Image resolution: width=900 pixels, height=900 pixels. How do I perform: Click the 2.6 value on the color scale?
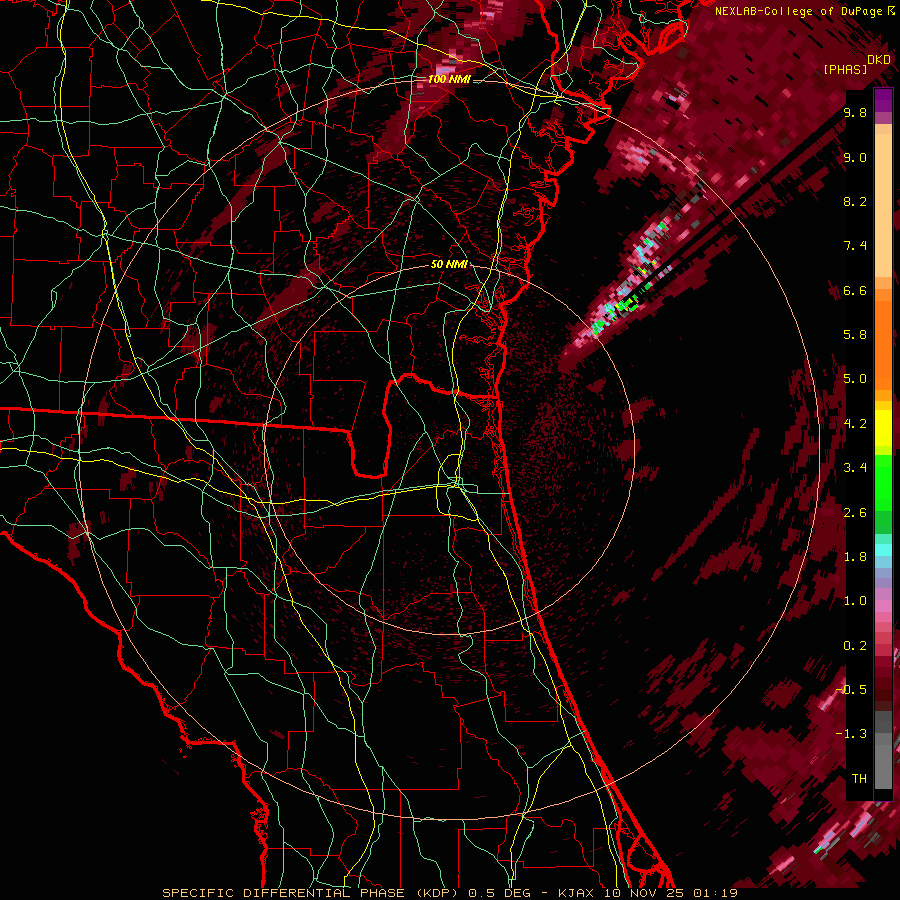[855, 513]
